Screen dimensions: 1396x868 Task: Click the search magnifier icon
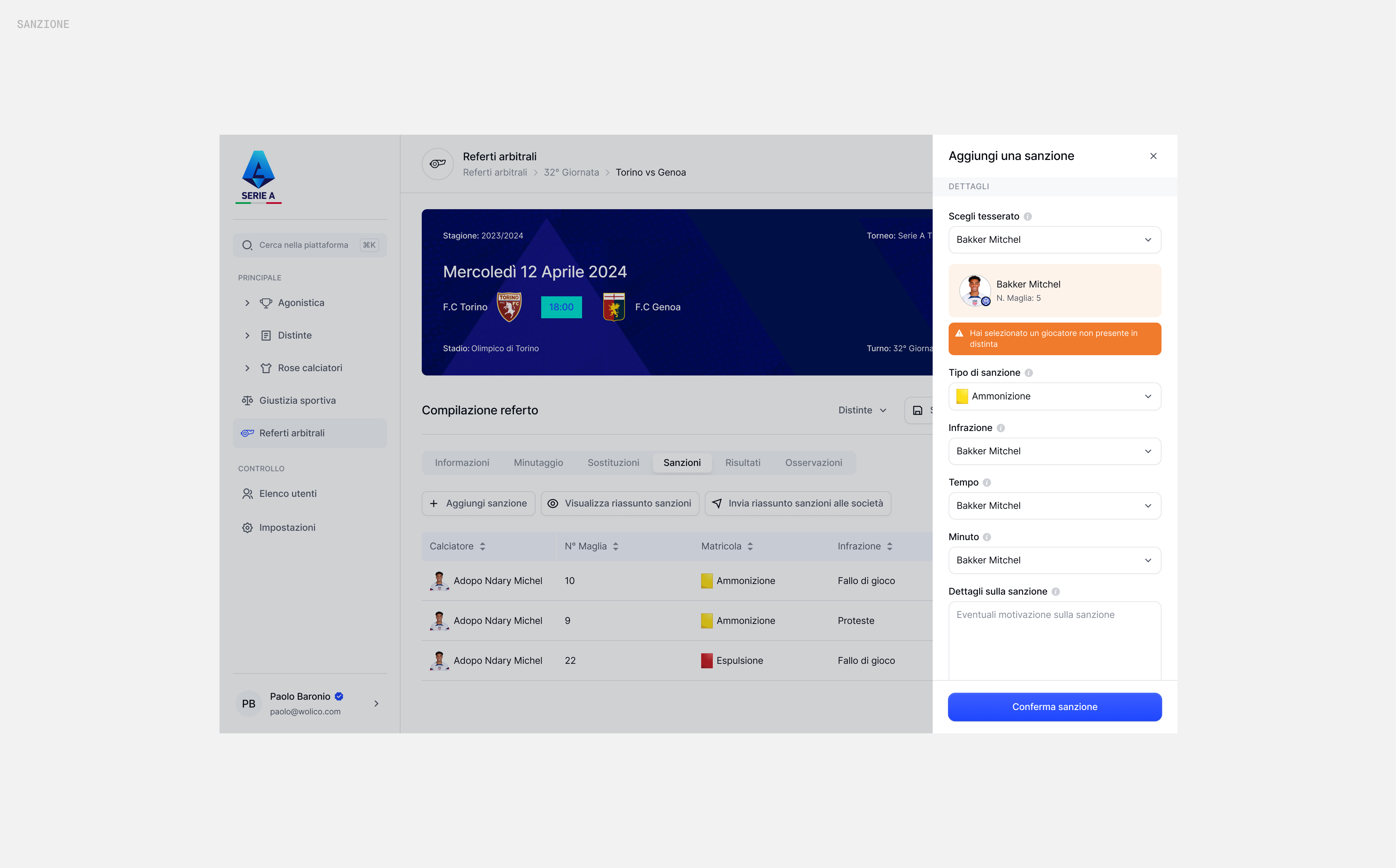click(247, 245)
